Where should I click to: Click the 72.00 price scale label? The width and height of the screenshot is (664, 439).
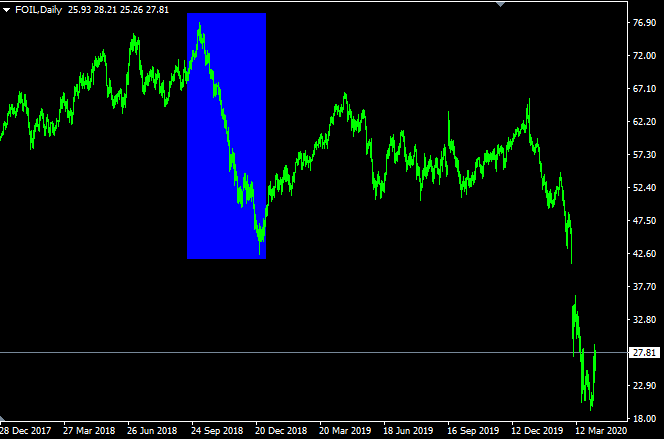pyautogui.click(x=644, y=56)
